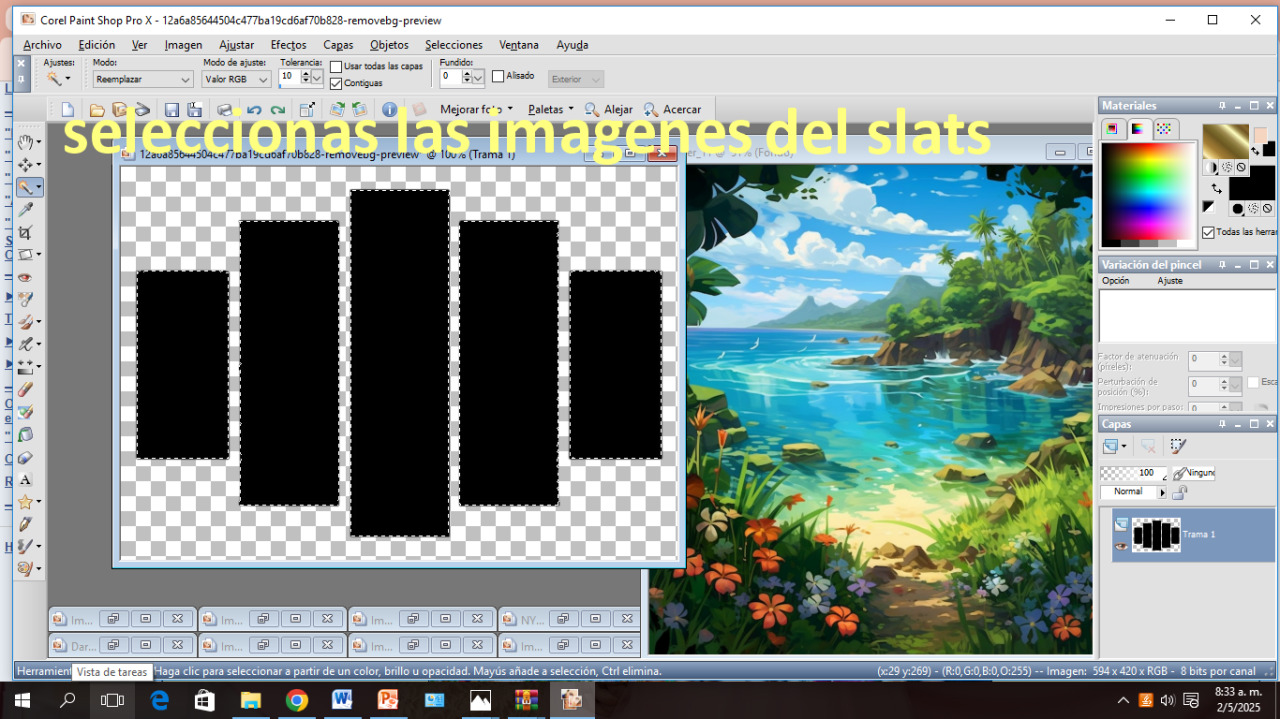Click the Save floppy disk icon
The image size is (1280, 719).
pyautogui.click(x=172, y=110)
